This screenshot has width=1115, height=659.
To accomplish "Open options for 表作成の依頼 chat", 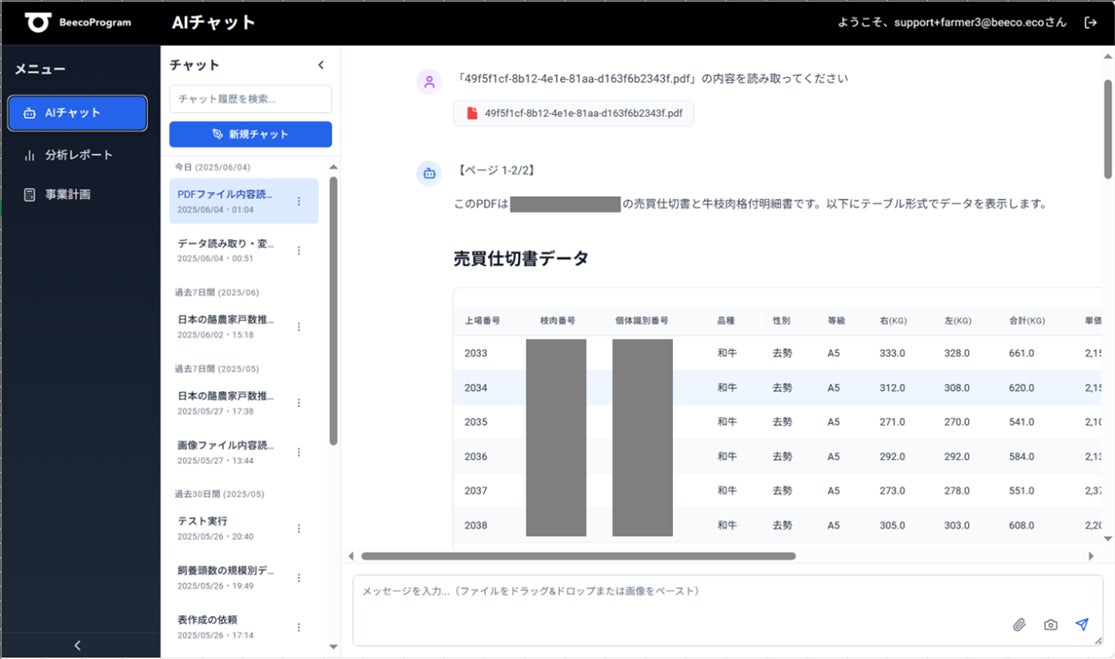I will pyautogui.click(x=299, y=627).
